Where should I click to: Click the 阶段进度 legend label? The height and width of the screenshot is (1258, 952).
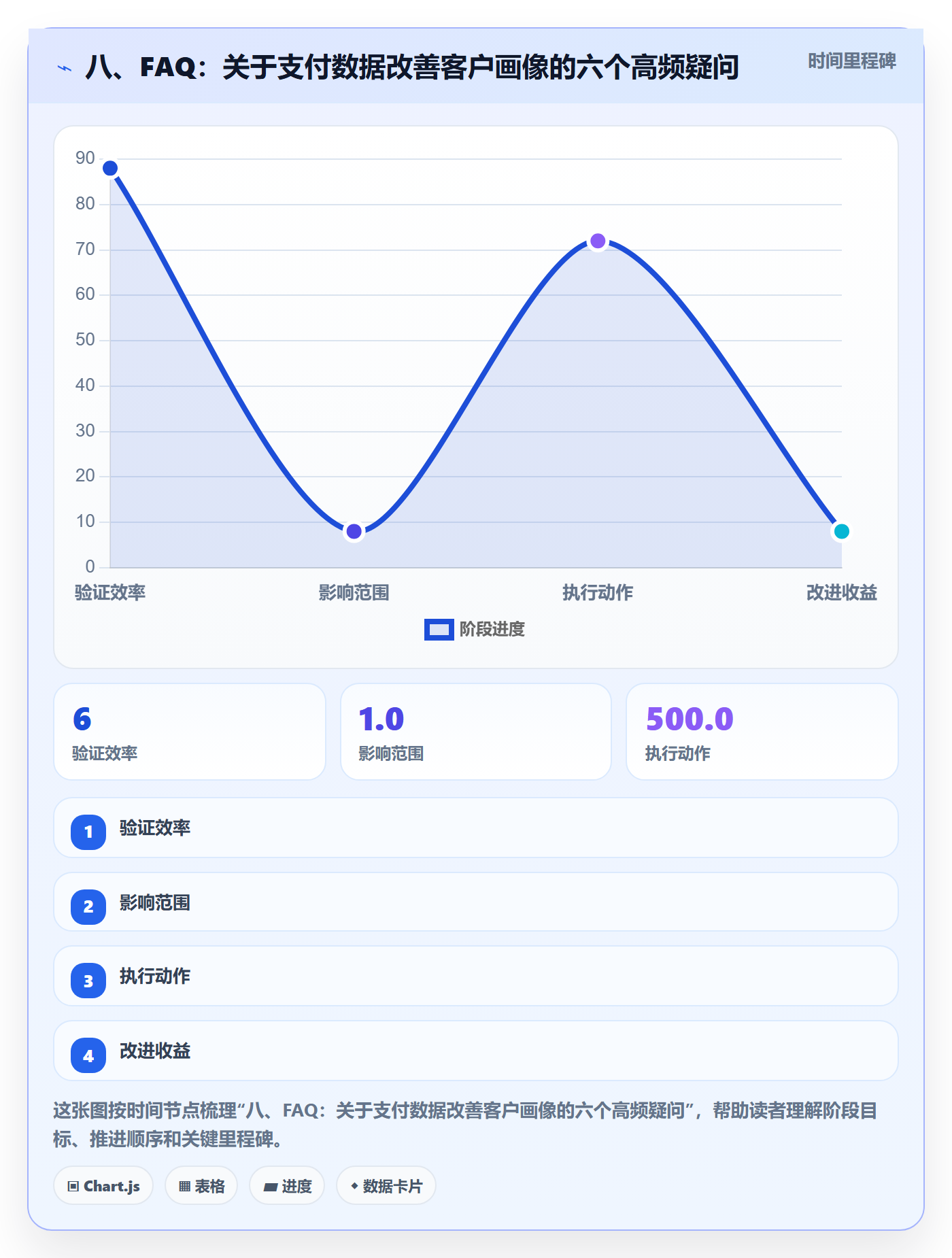pyautogui.click(x=492, y=630)
